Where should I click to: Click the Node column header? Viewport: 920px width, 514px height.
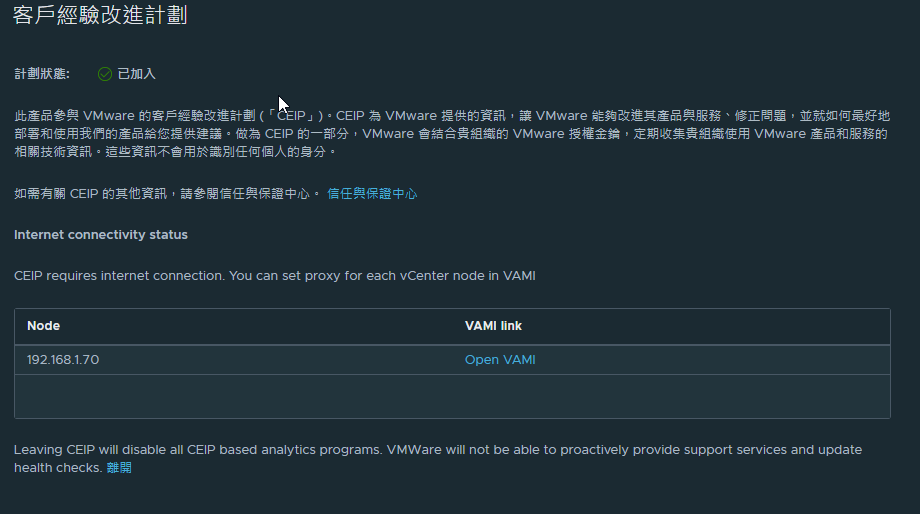point(43,326)
